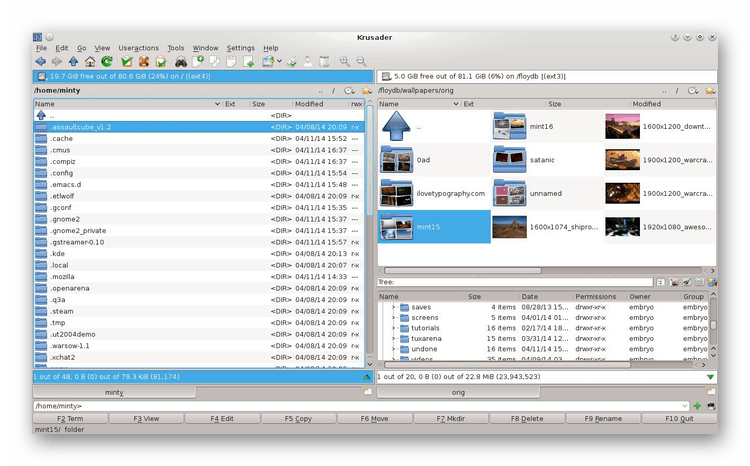Viewport: 750px width, 466px height.
Task: Switch to the minty panel tab
Action: (x=113, y=392)
